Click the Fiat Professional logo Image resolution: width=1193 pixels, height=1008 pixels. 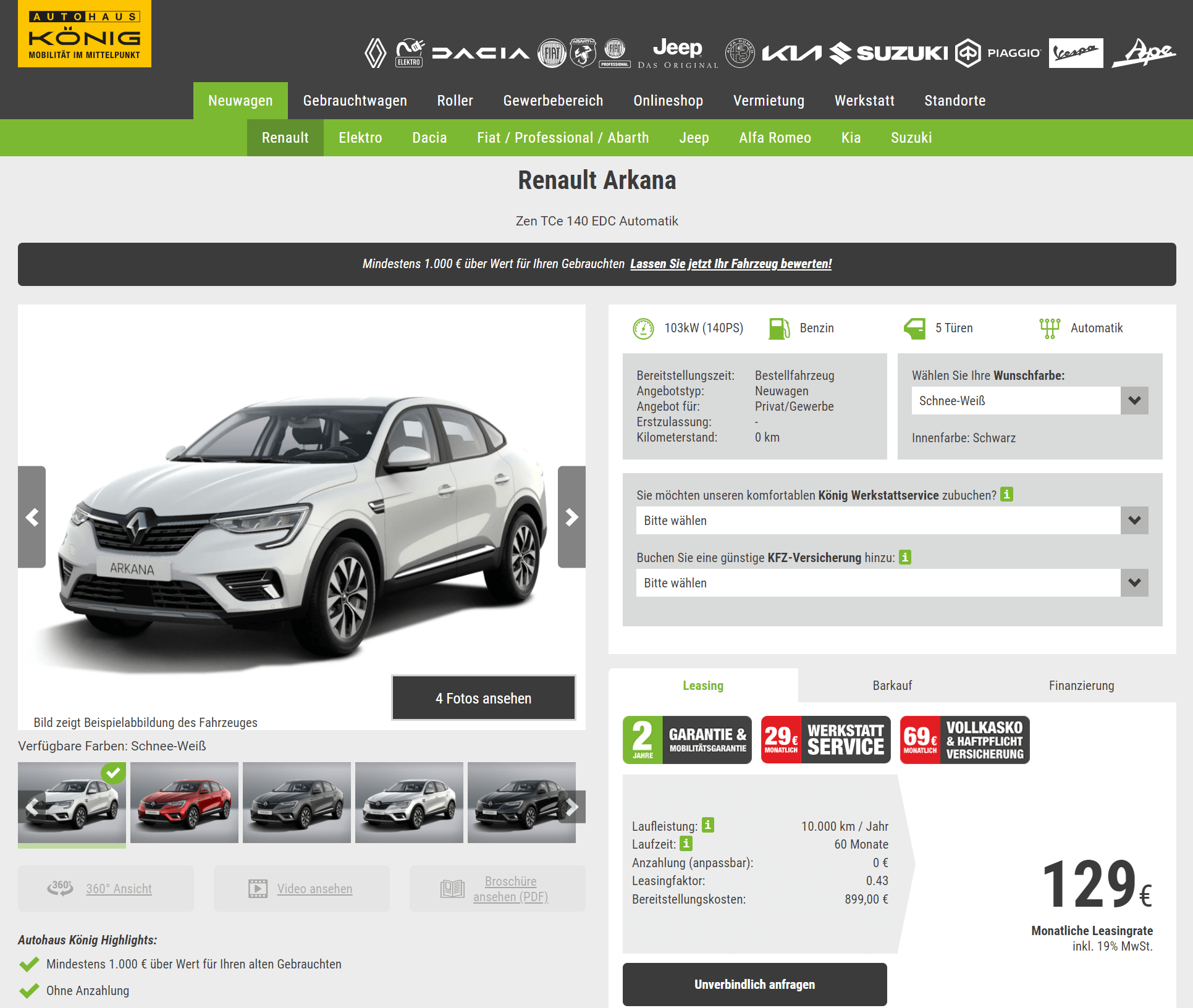point(615,53)
